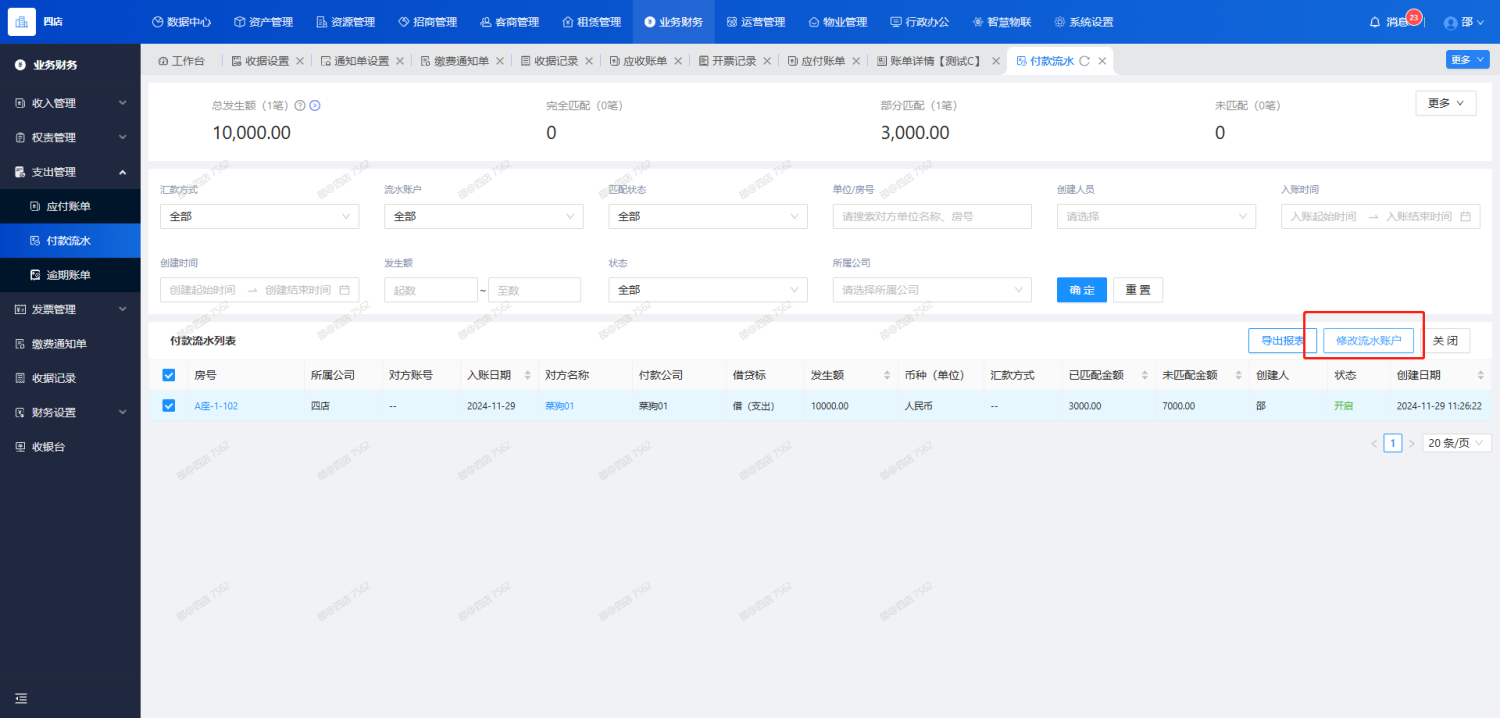Close the 收据记录 tab
This screenshot has width=1500, height=718.
coord(589,61)
